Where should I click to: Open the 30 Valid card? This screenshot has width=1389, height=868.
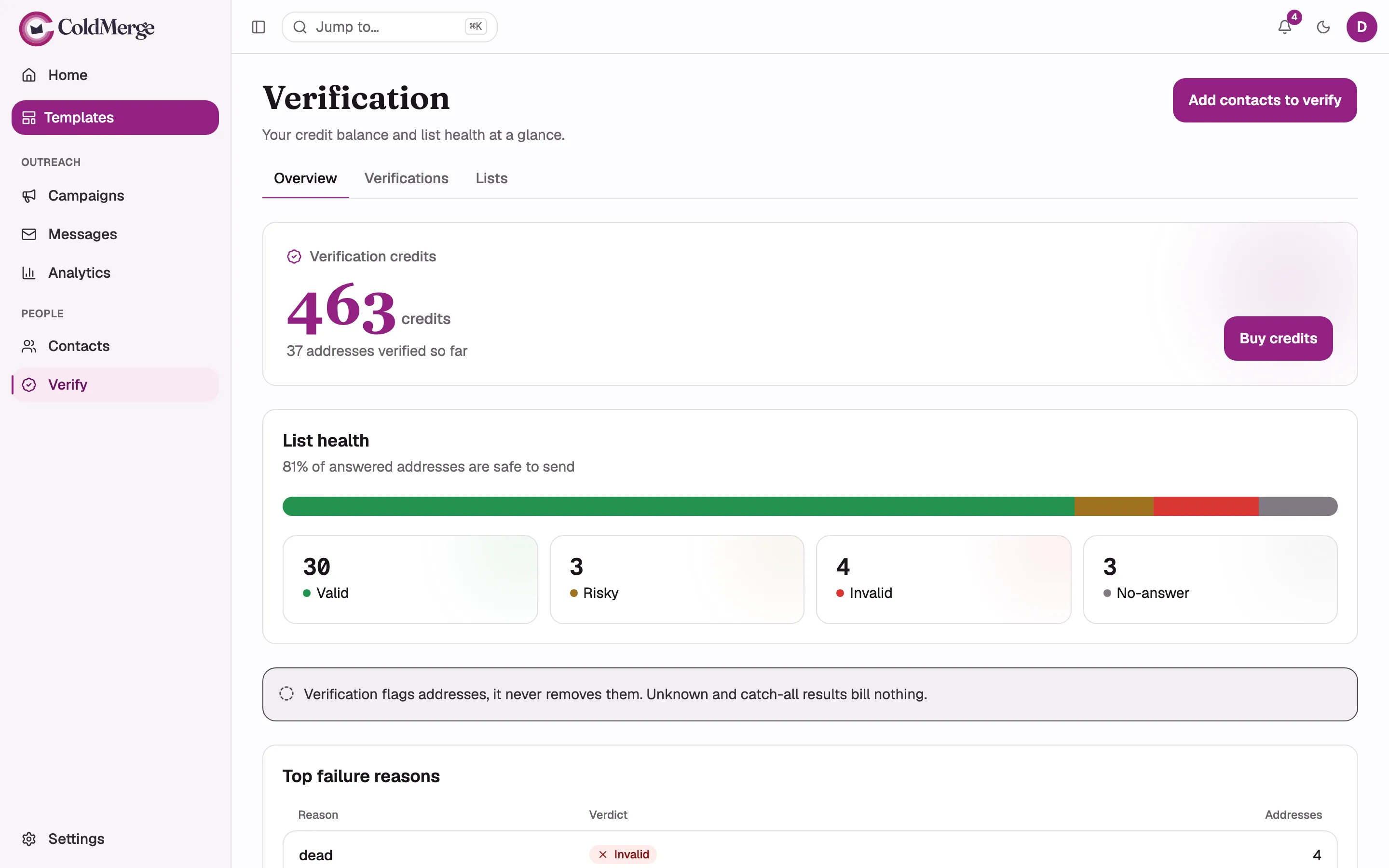(x=410, y=580)
